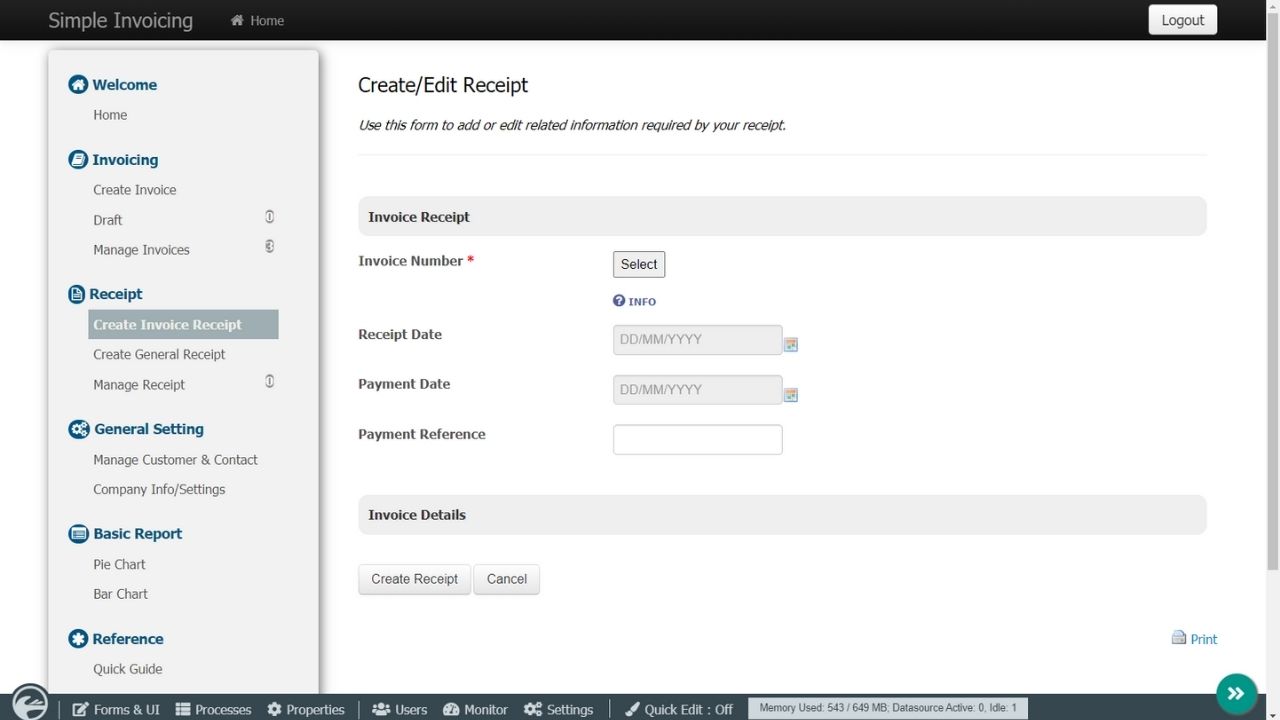Screen dimensions: 1280x720
Task: Go to Manage Invoices in sidebar
Action: click(x=141, y=250)
